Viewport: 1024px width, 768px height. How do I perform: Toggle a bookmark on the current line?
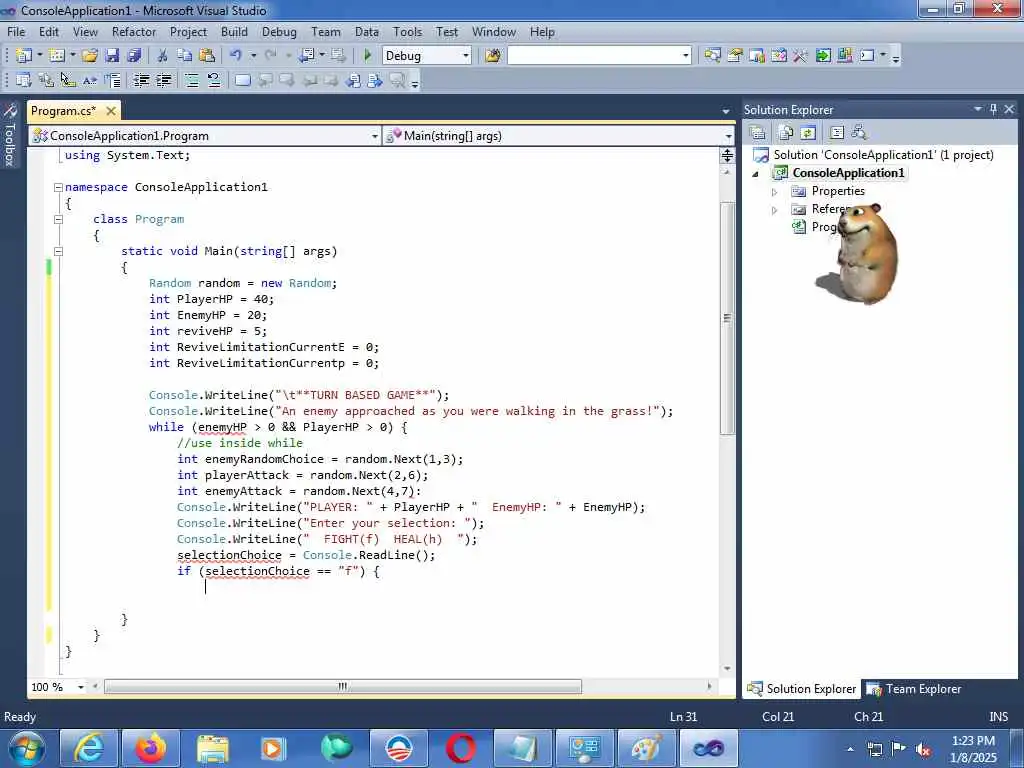242,80
